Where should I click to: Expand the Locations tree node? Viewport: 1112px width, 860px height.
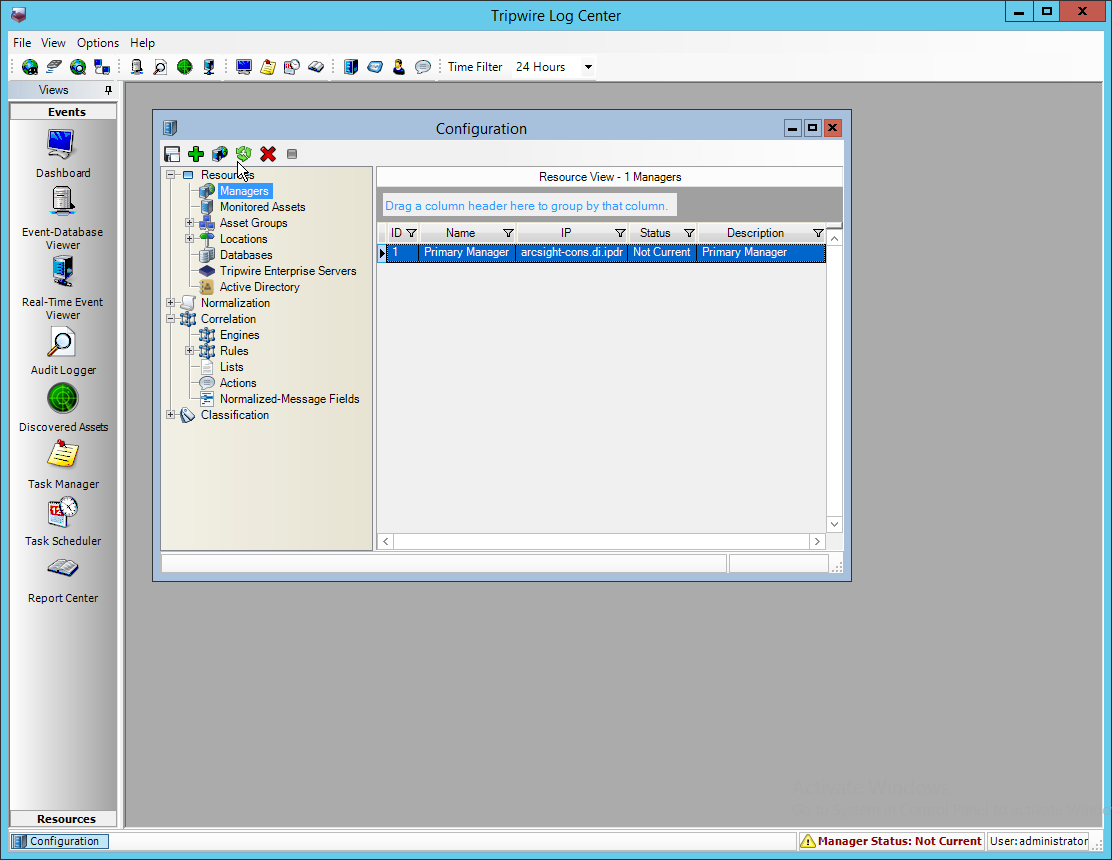point(189,239)
